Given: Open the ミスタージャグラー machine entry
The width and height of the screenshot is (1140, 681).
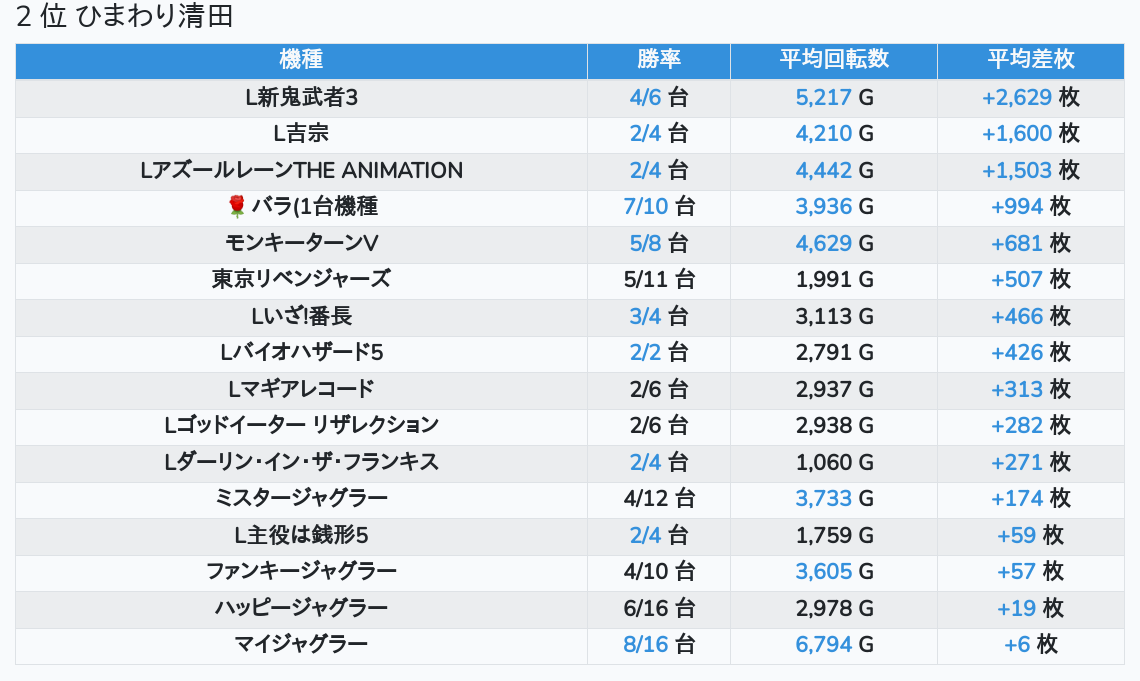Looking at the screenshot, I should 301,498.
